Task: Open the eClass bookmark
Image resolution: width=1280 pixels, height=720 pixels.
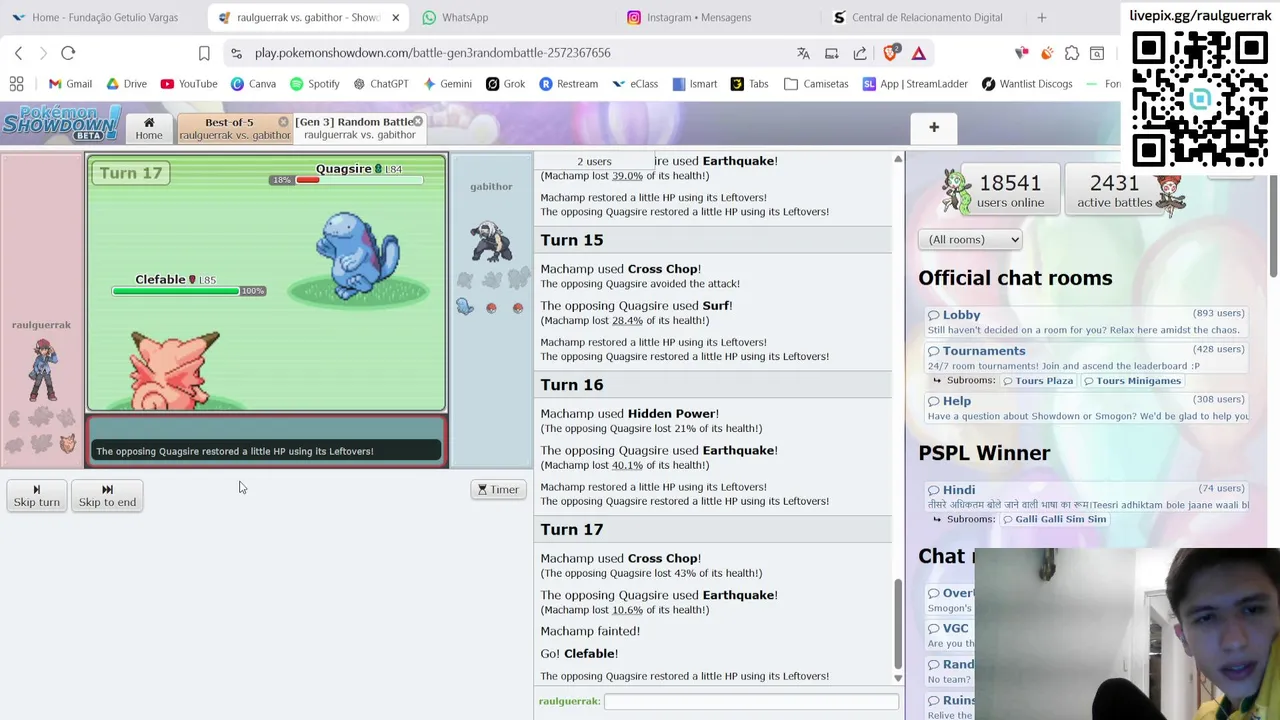Action: pos(635,84)
